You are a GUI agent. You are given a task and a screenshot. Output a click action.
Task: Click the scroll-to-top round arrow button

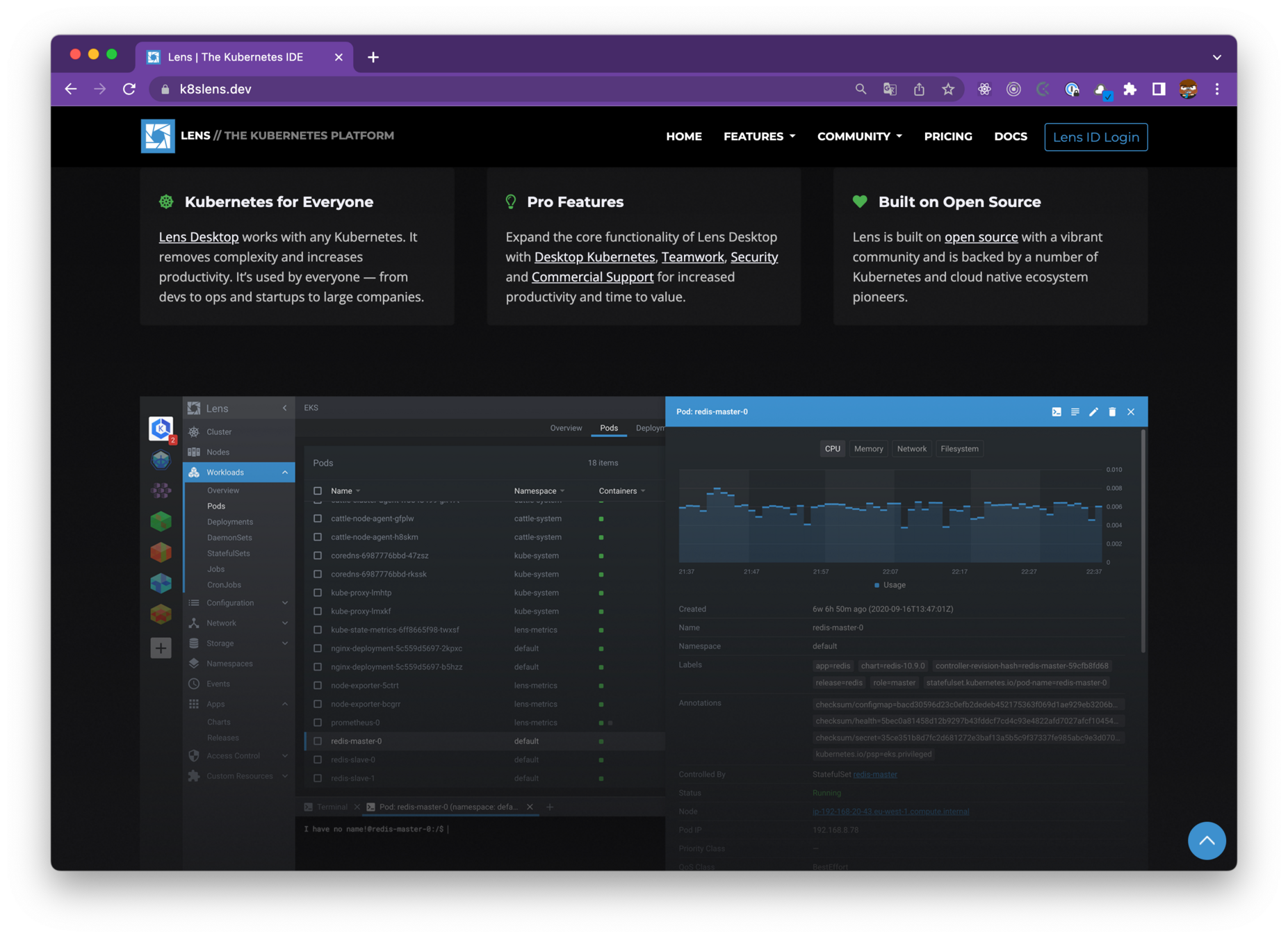coord(1207,841)
